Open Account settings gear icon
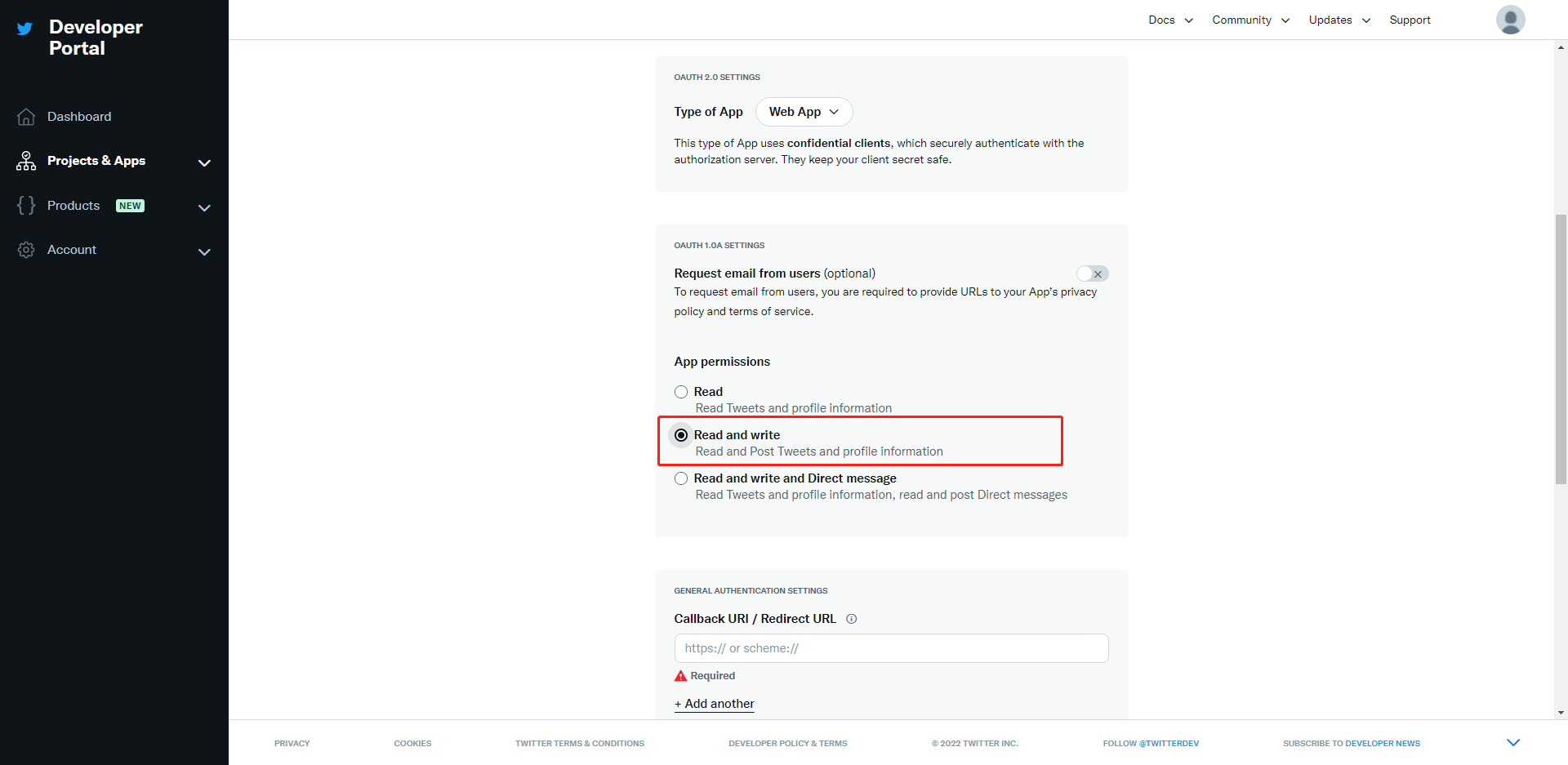This screenshot has width=1568, height=765. (25, 250)
